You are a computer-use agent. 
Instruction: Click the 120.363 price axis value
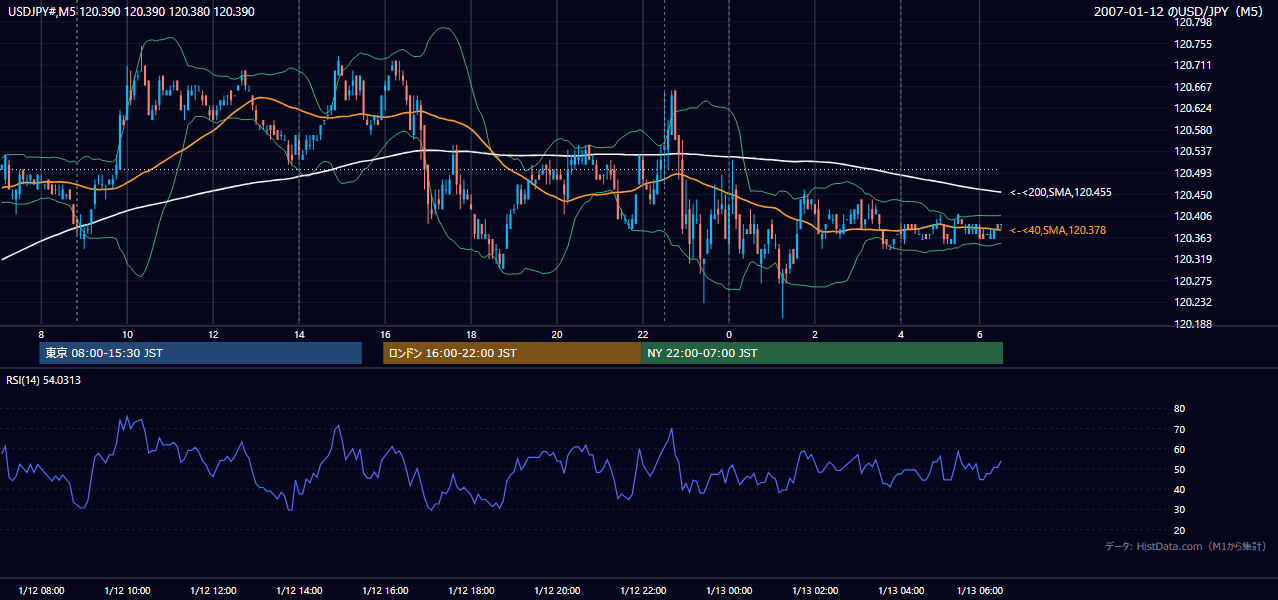tap(1194, 238)
